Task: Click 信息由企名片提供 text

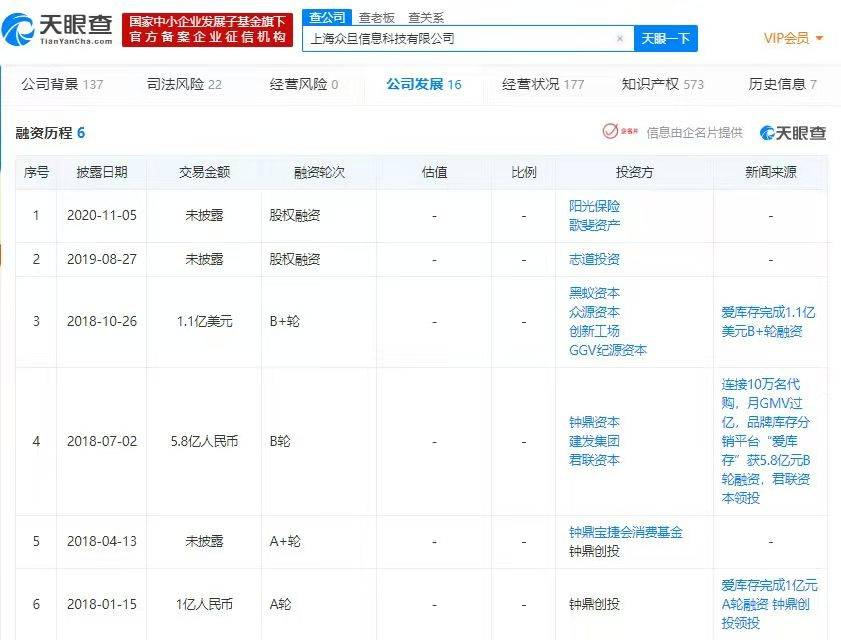Action: pos(695,133)
